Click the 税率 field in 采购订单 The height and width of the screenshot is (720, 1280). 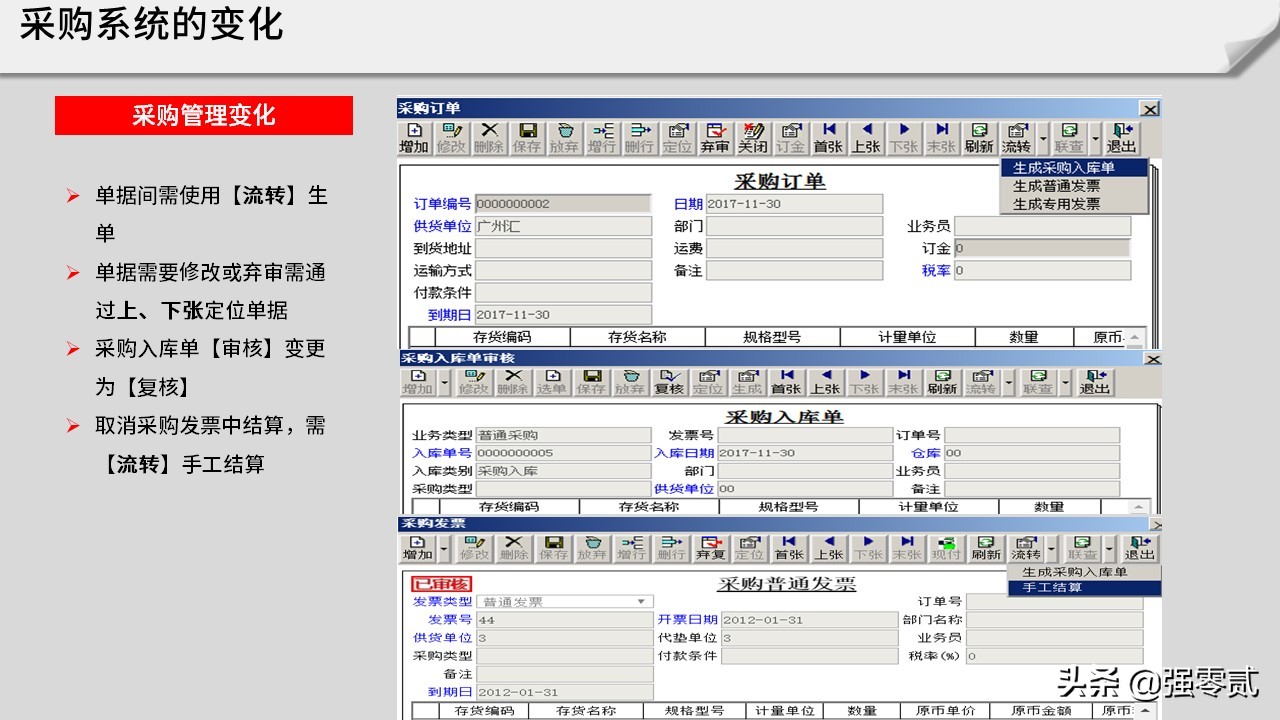coord(1042,270)
